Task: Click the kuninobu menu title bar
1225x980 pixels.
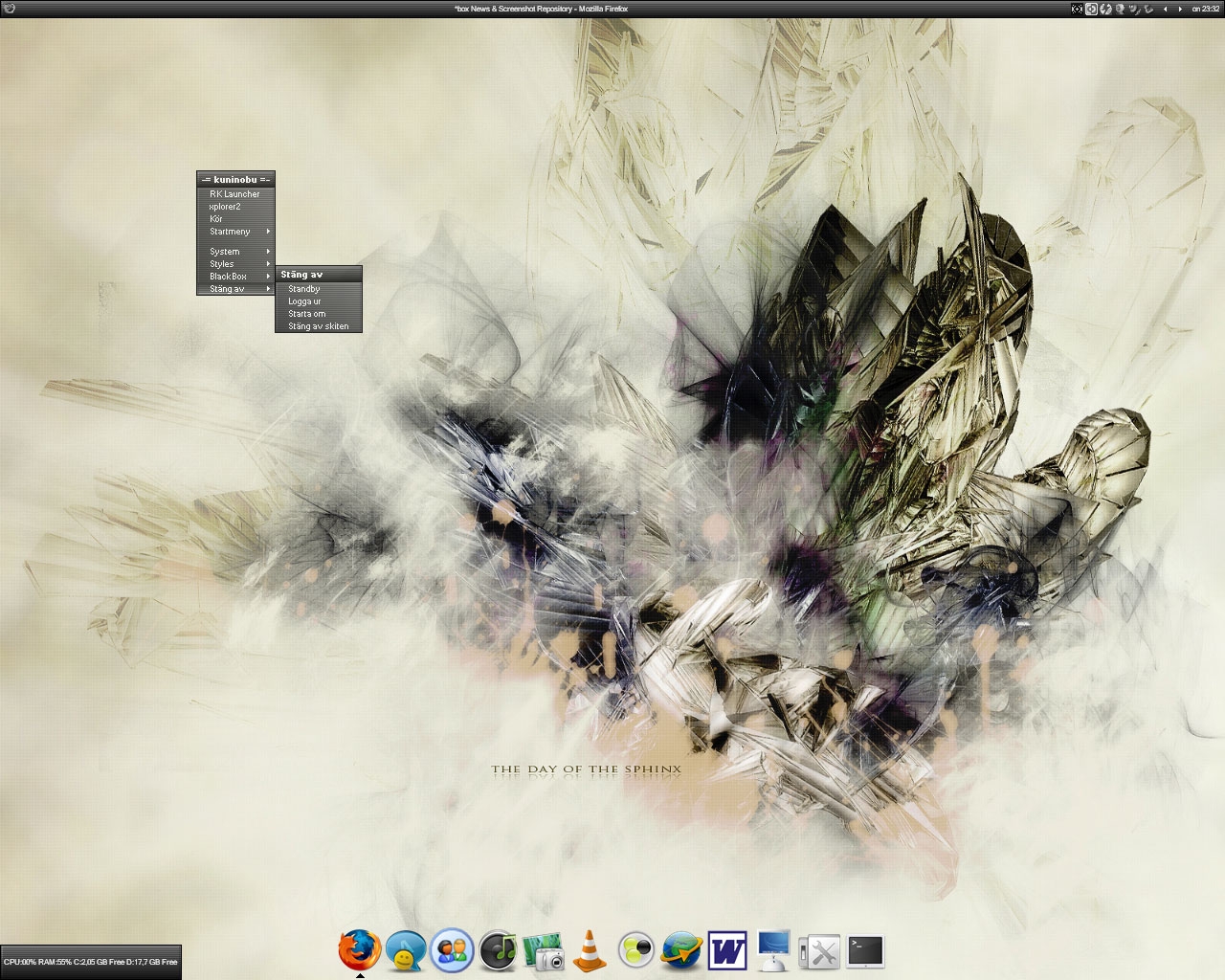Action: (235, 179)
